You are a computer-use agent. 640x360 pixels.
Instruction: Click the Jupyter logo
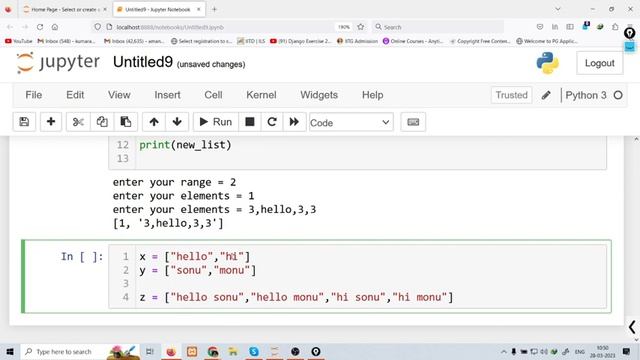[x=58, y=62]
